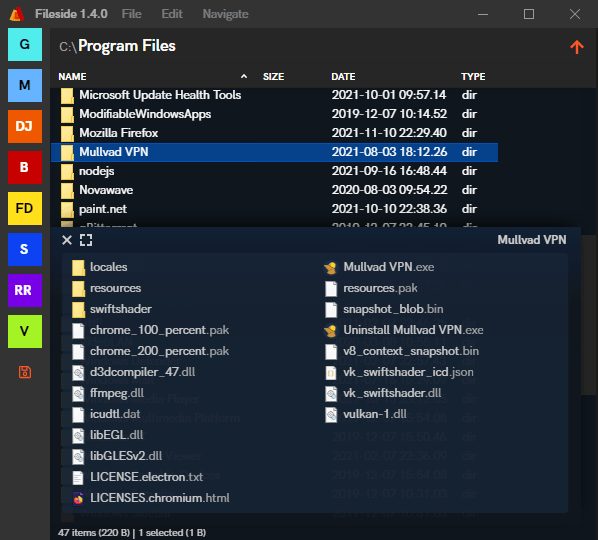Image resolution: width=598 pixels, height=540 pixels.
Task: Select the red B layout tile
Action: (25, 167)
